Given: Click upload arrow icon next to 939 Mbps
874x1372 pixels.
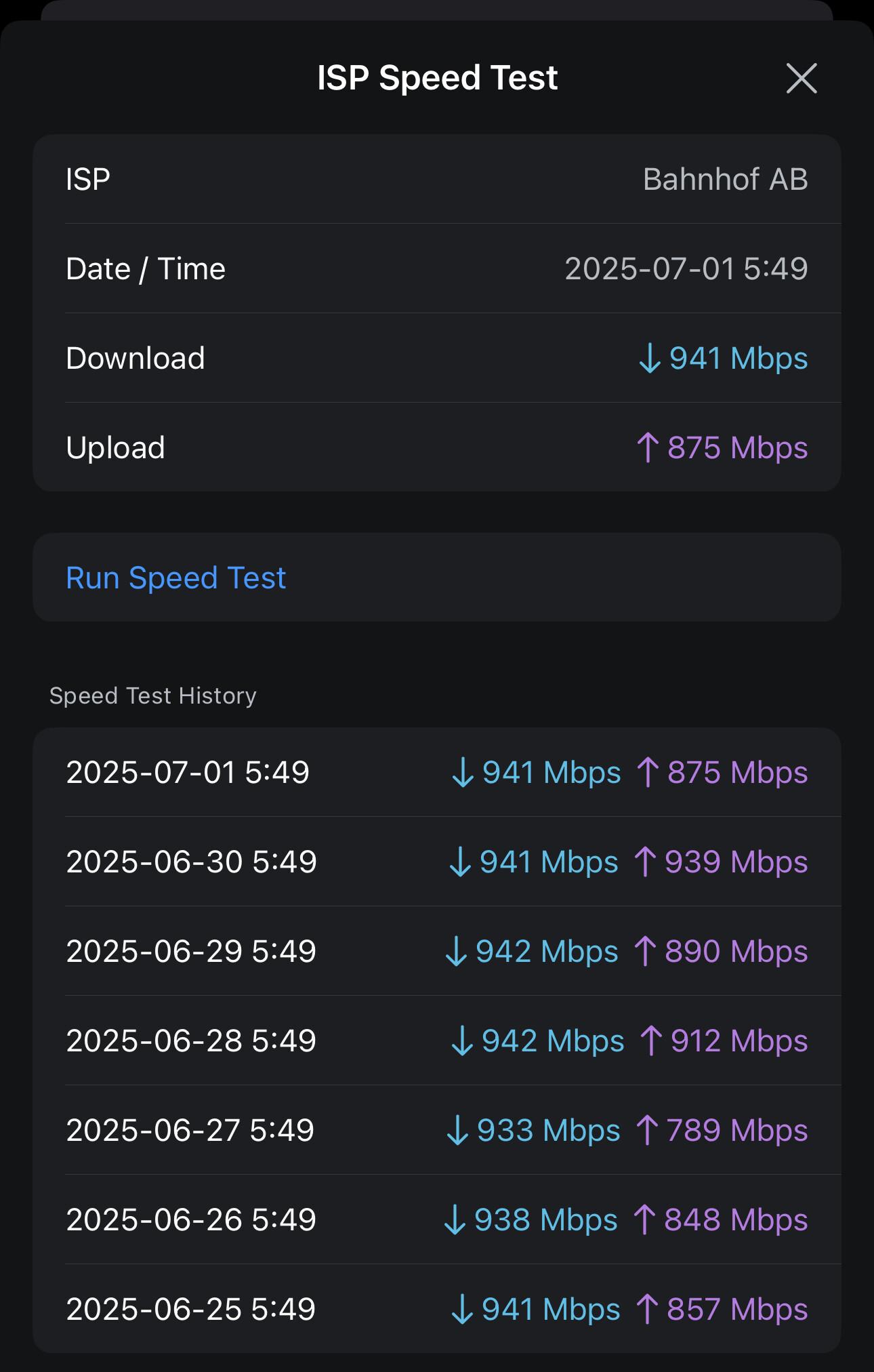Looking at the screenshot, I should (x=645, y=862).
